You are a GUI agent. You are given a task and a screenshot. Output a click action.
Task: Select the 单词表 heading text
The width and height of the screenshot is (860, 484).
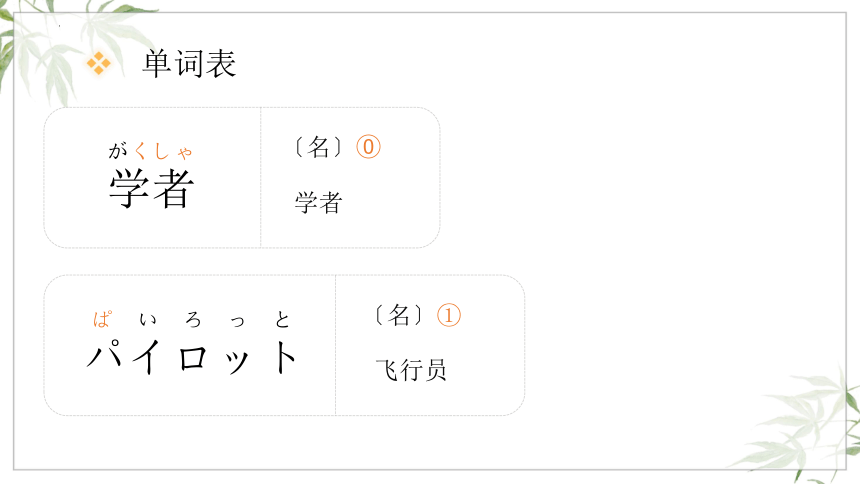click(x=189, y=63)
